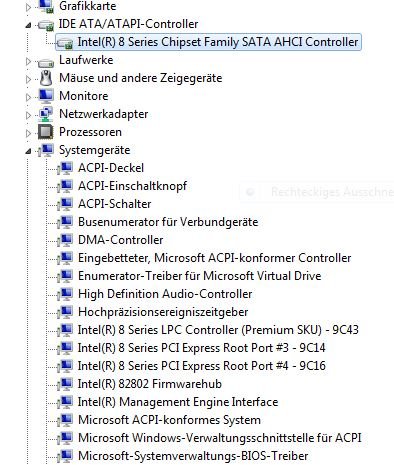Select the ACPI-Schalter device
The width and height of the screenshot is (394, 465).
pyautogui.click(x=114, y=204)
